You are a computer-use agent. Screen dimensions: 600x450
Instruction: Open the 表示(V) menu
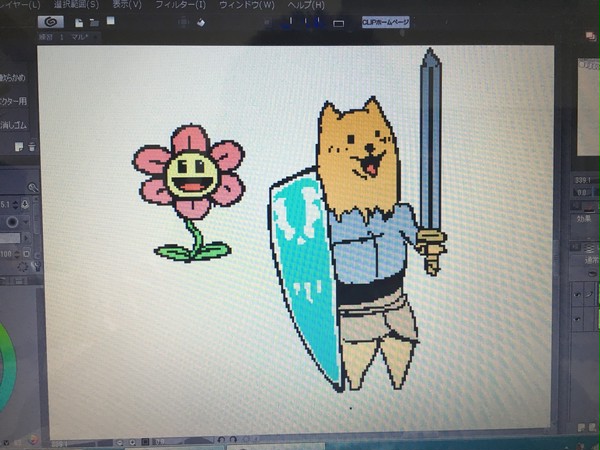[x=127, y=5]
